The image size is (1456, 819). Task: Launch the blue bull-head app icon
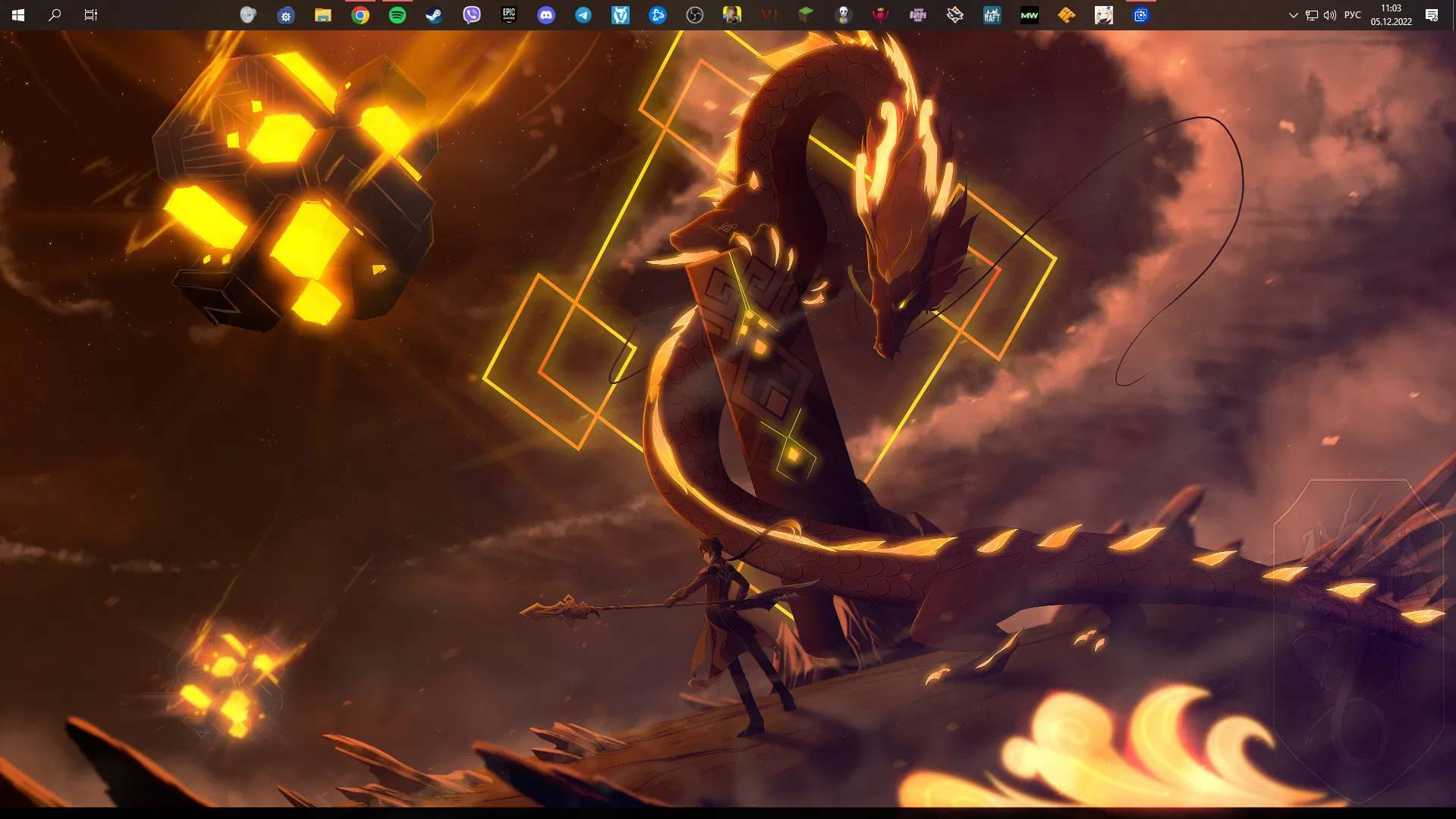[x=621, y=15]
